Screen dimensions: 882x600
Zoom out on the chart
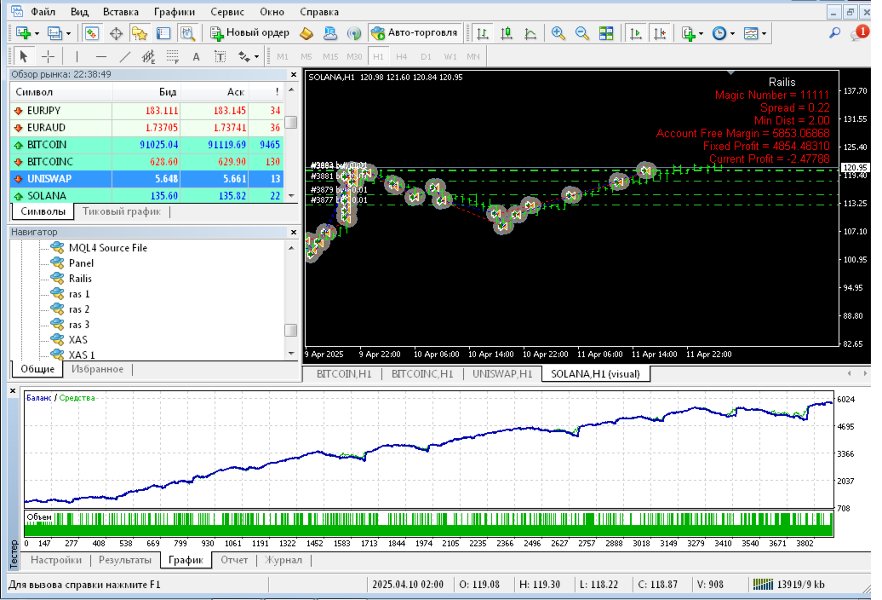pos(581,32)
